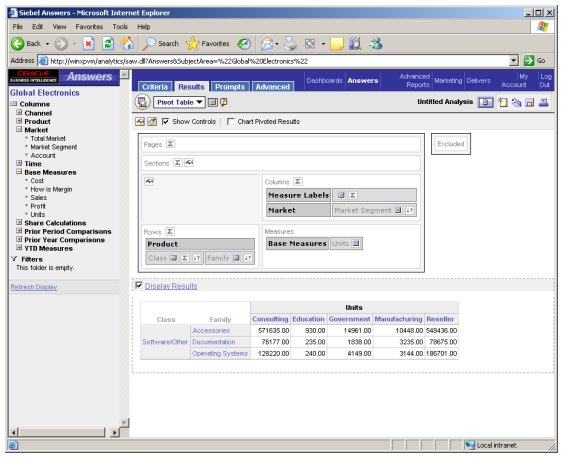
Task: Click the Measure Labels sigma icon
Action: coord(353,195)
